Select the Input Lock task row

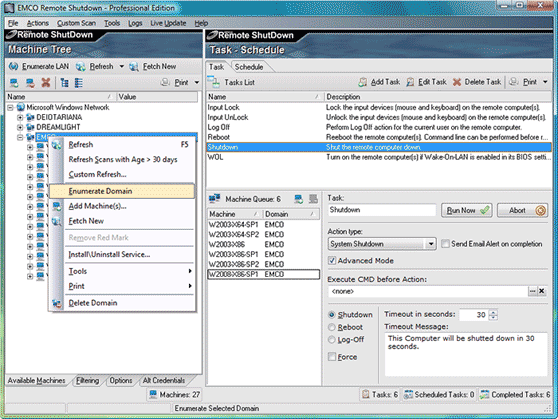pos(379,107)
